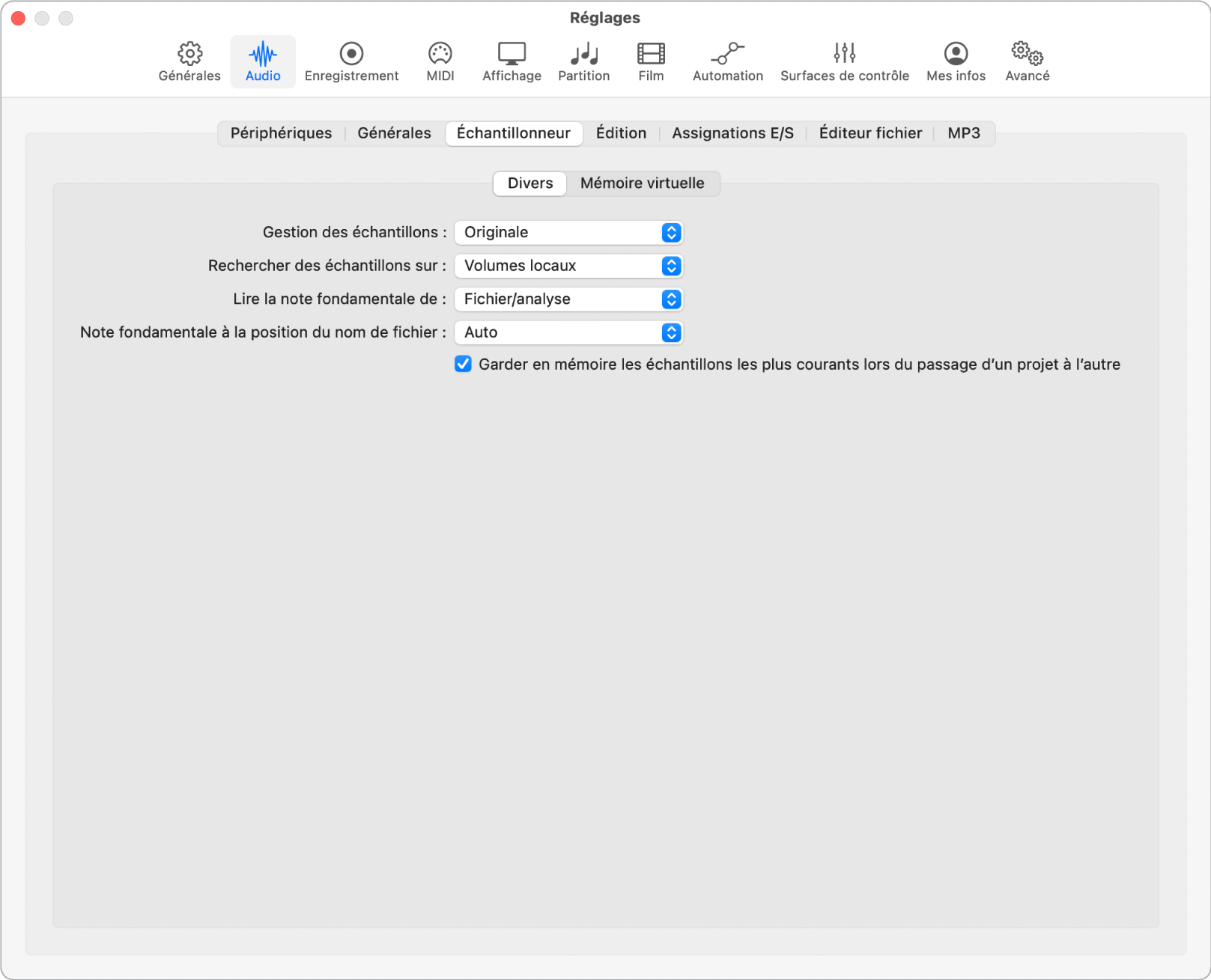Open the Rechercher des échantillons sur dropdown
Viewport: 1211px width, 980px height.
pyautogui.click(x=568, y=266)
